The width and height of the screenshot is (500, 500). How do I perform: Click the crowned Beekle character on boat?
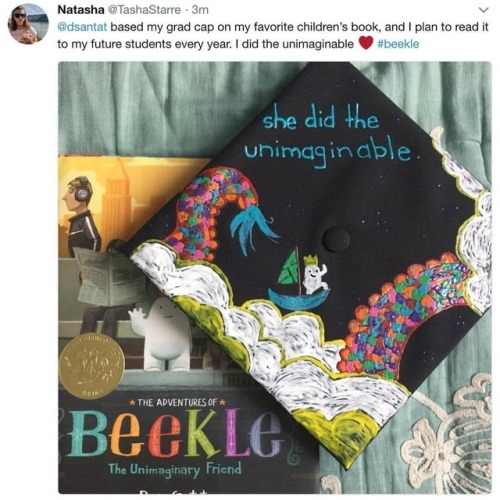315,274
